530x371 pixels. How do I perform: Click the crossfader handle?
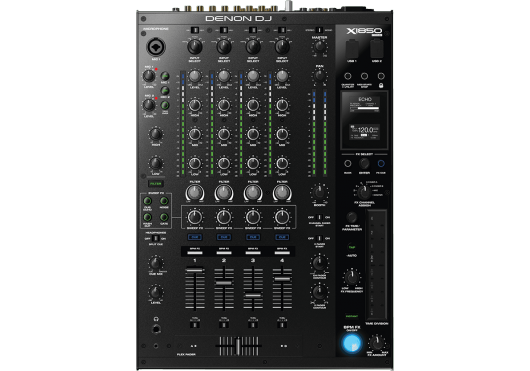point(238,346)
